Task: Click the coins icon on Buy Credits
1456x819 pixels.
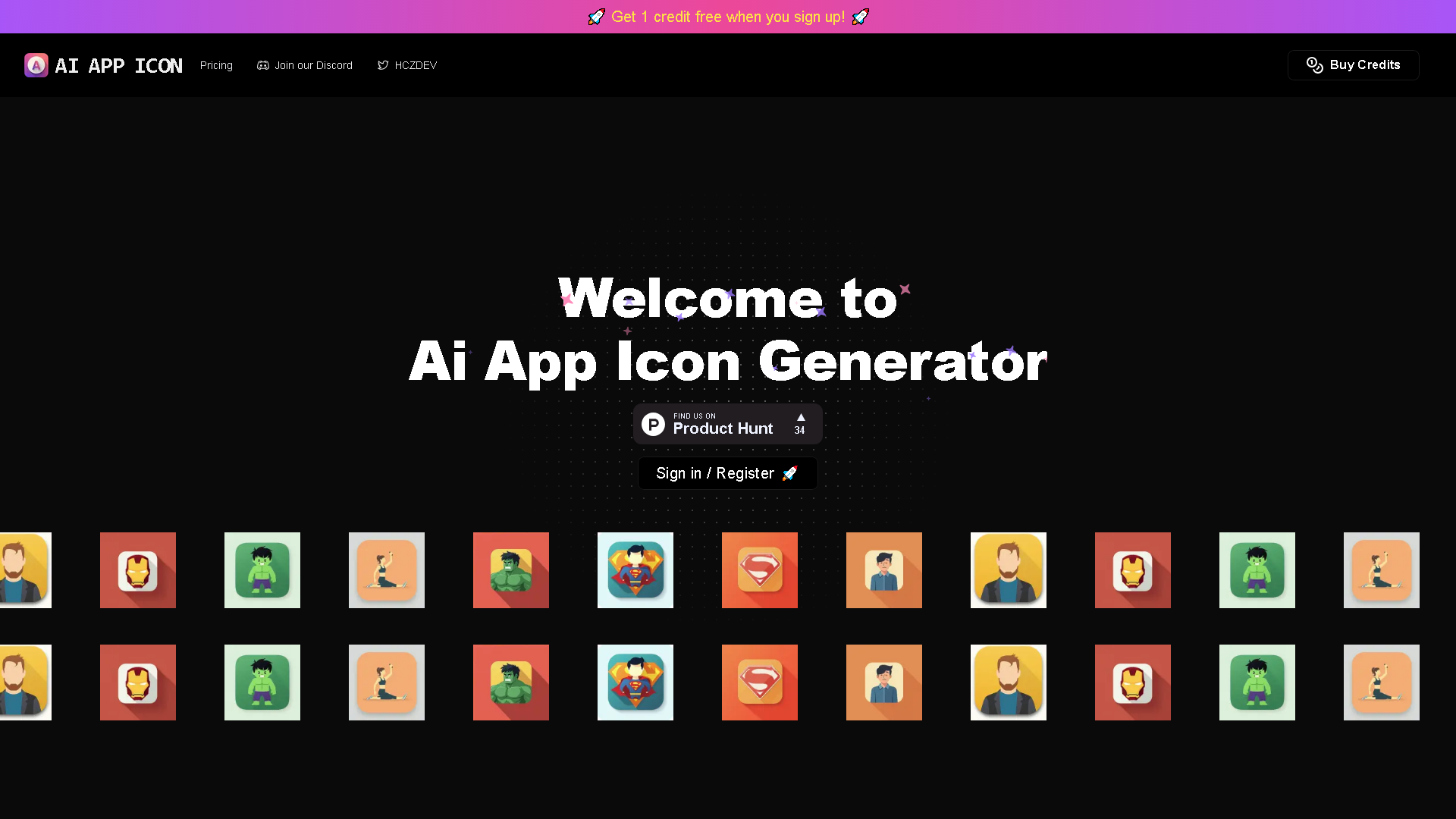Action: coord(1315,65)
